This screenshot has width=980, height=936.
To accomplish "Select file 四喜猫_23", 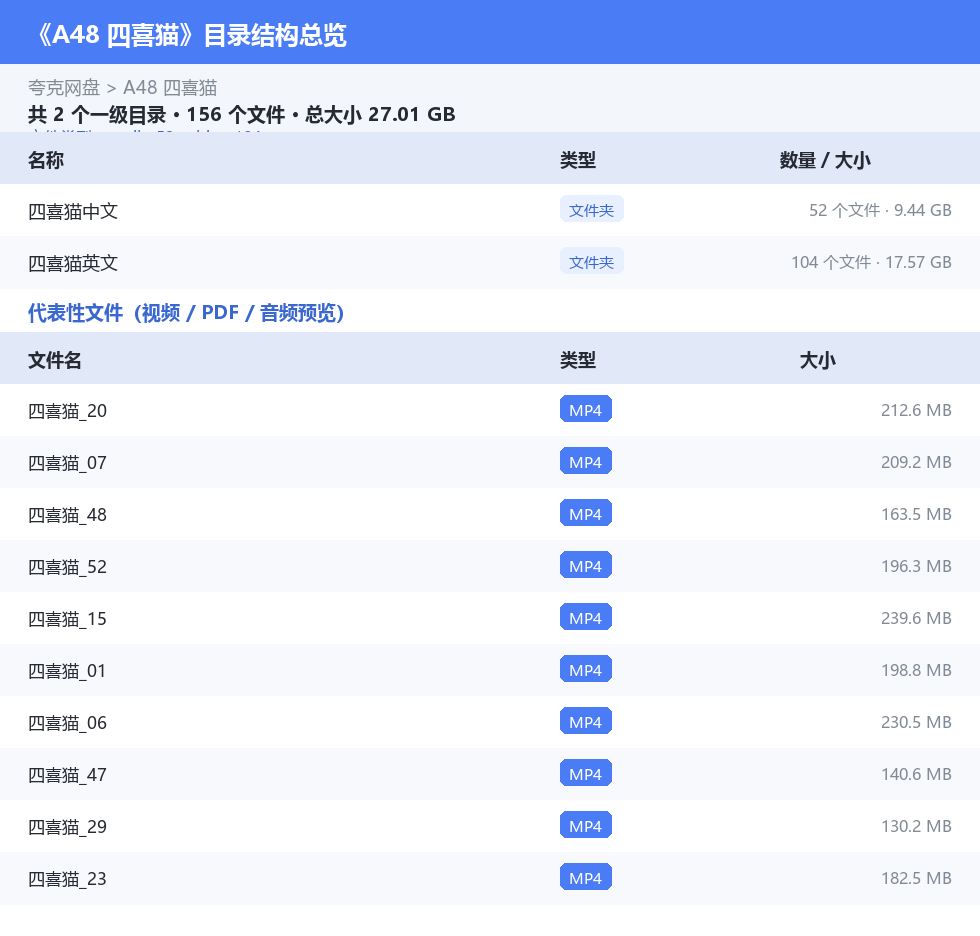I will click(68, 878).
